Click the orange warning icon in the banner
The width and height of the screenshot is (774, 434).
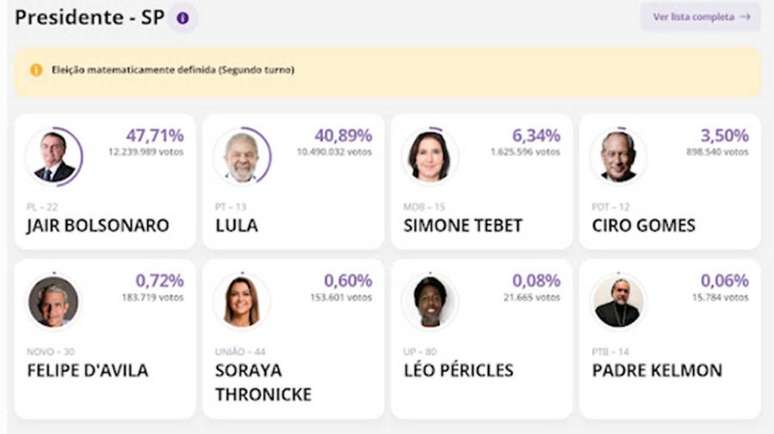pos(36,70)
